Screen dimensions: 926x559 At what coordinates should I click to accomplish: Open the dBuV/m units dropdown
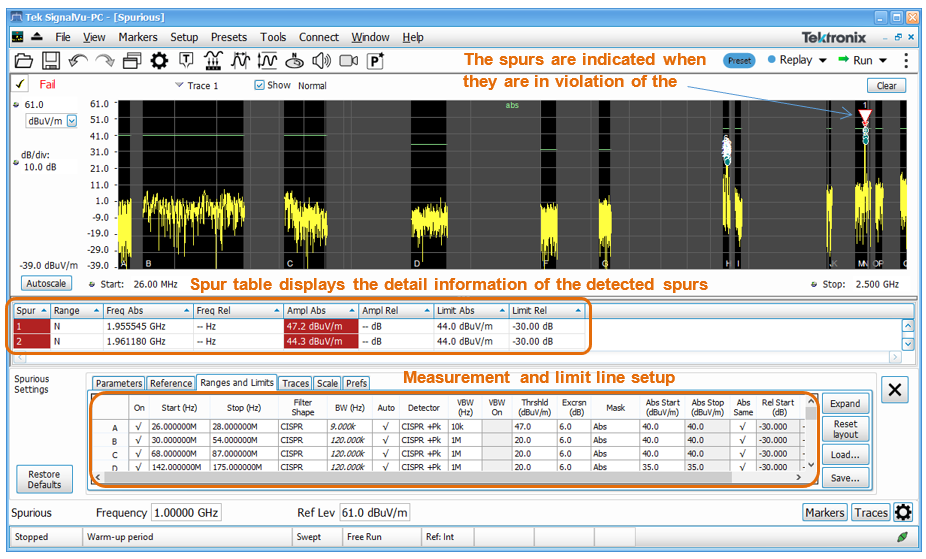click(70, 121)
